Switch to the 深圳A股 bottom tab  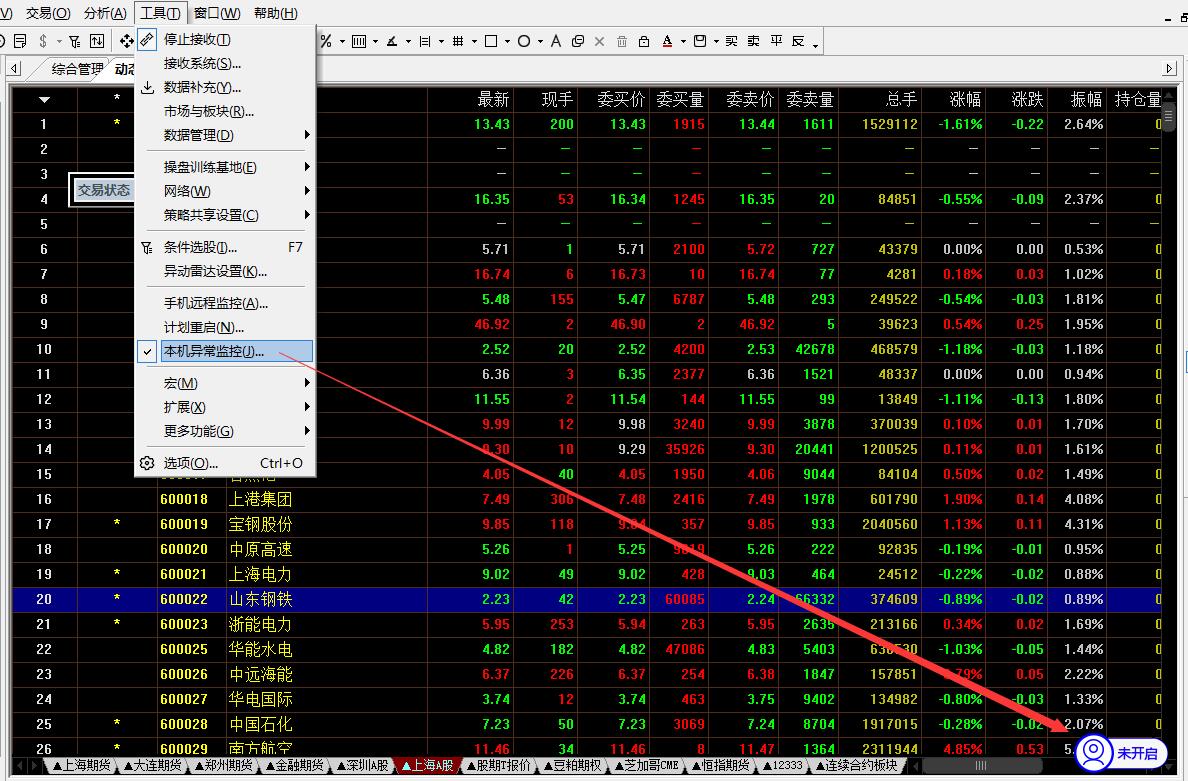click(362, 766)
